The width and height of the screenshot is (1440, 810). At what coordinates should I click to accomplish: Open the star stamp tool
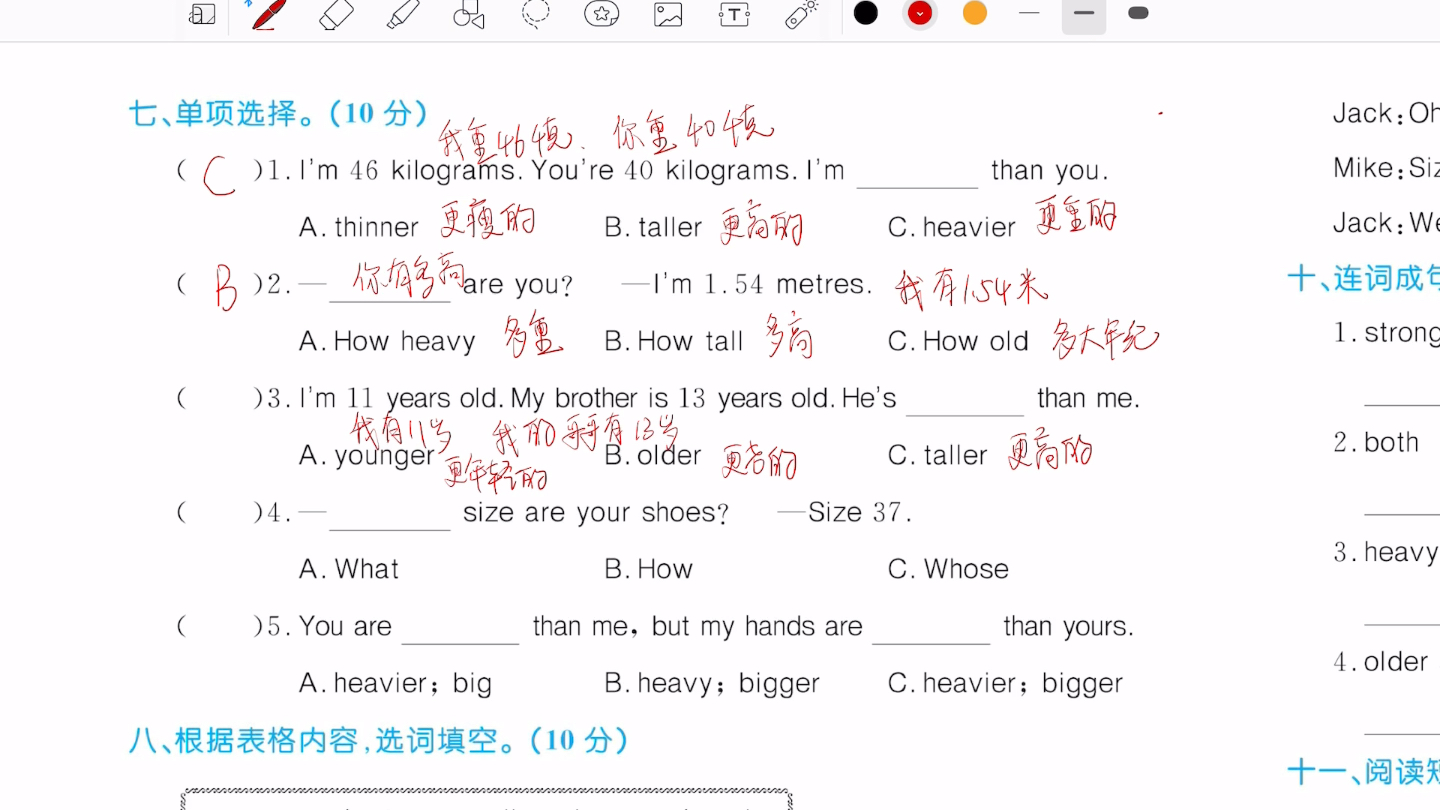coord(601,14)
